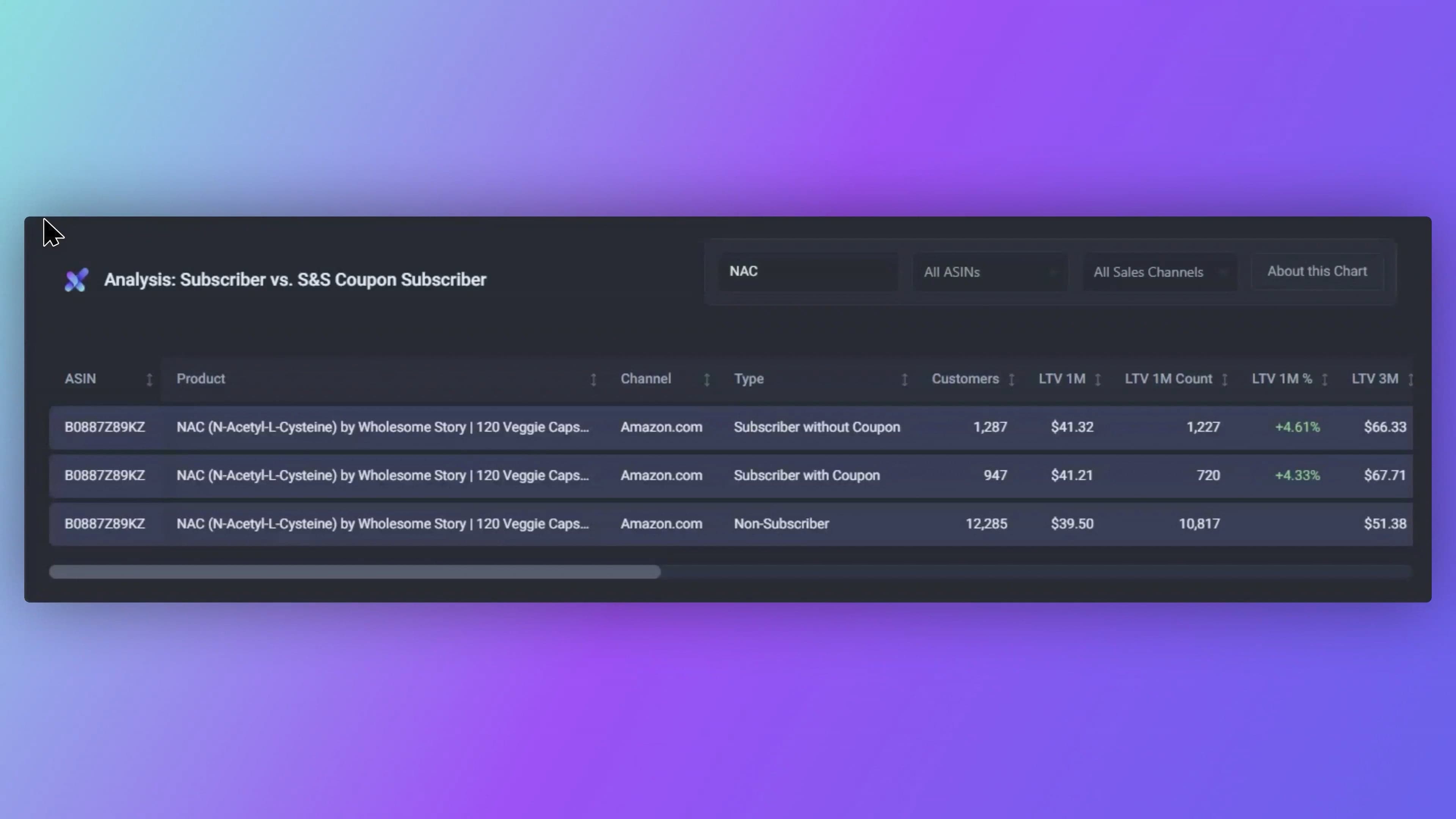Click the NAC search input field
This screenshot has width=1456, height=819.
[x=808, y=272]
